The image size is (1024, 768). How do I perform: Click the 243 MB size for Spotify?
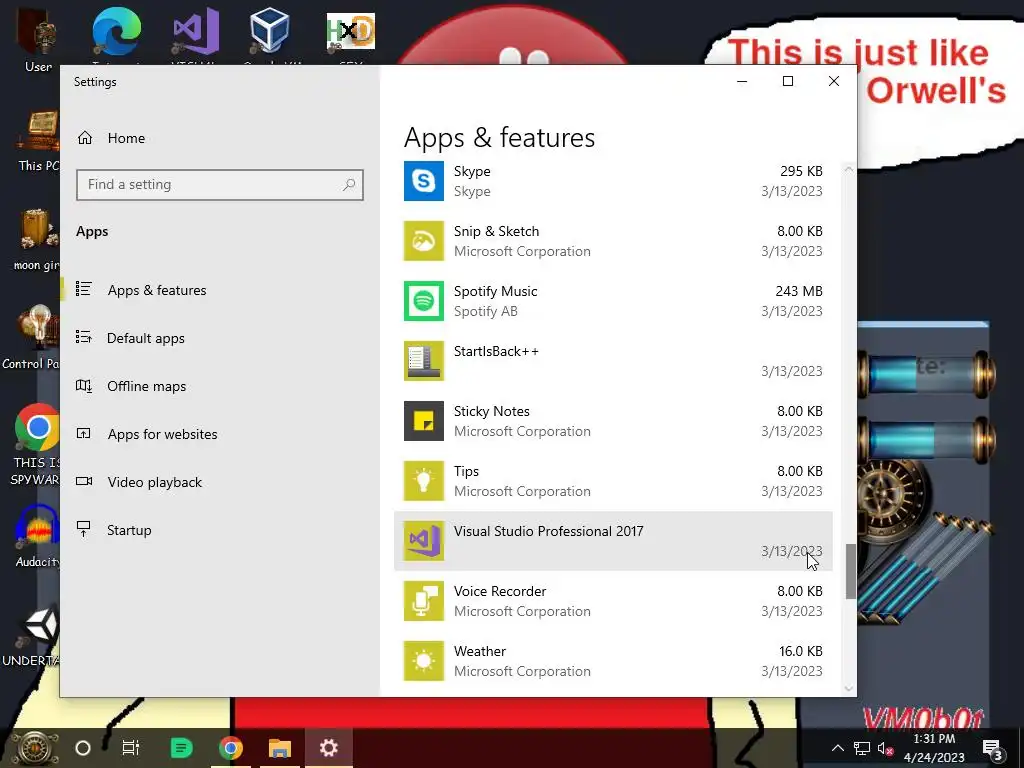click(799, 291)
